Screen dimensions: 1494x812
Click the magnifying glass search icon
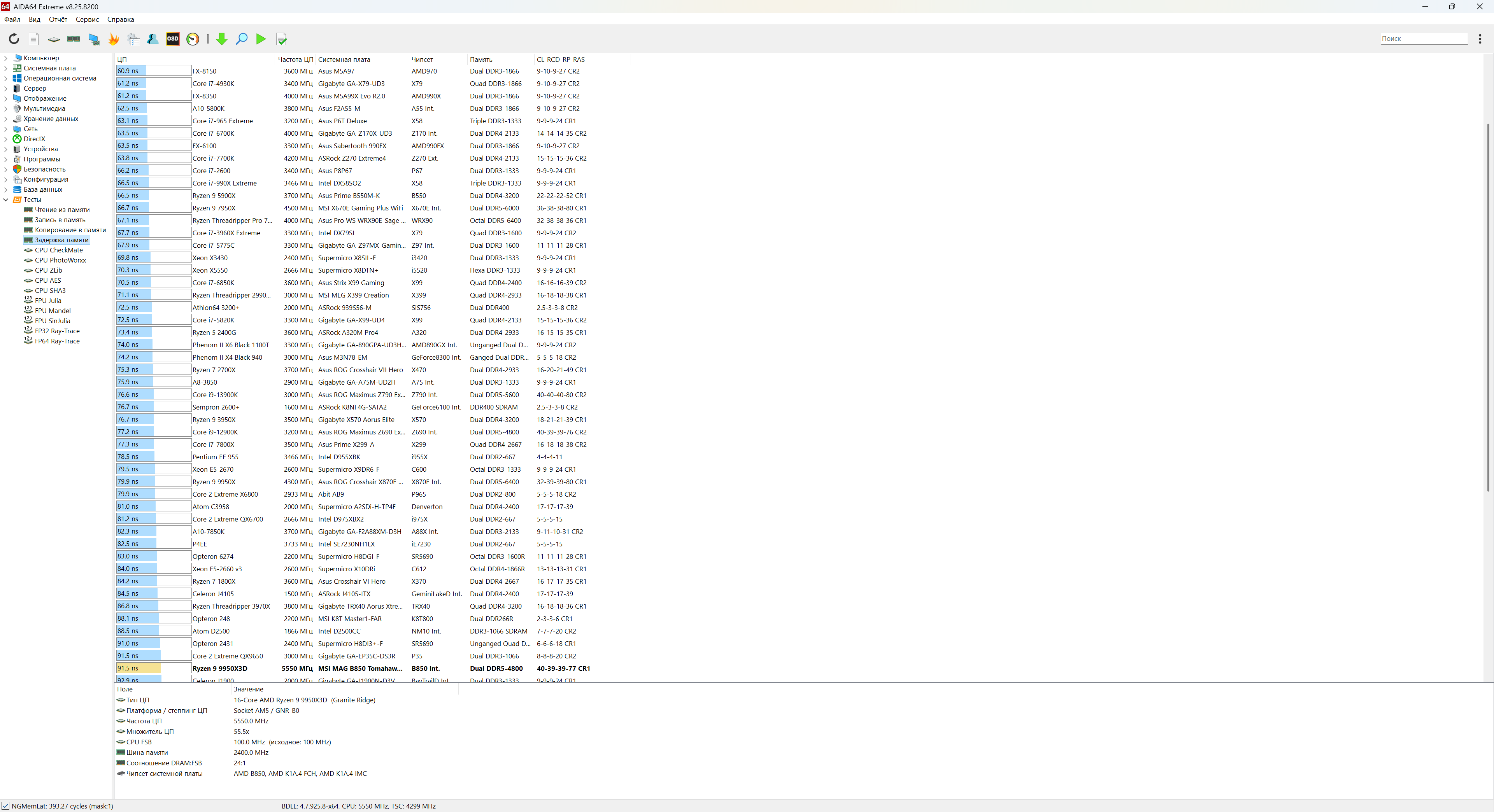coord(242,39)
